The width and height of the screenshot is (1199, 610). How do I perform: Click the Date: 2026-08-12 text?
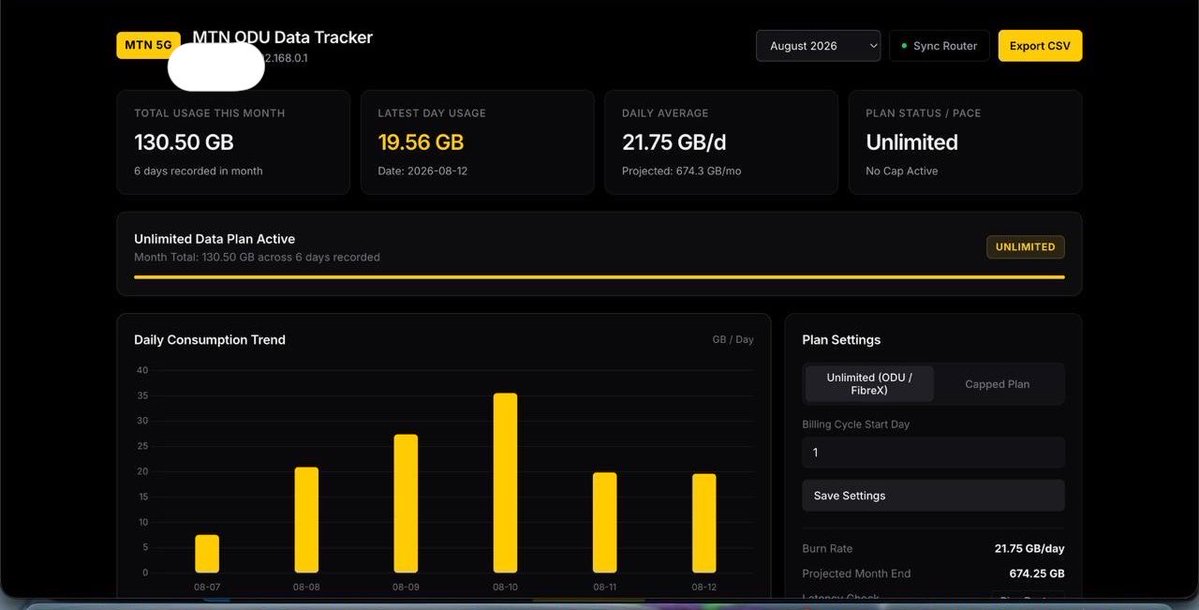[422, 171]
